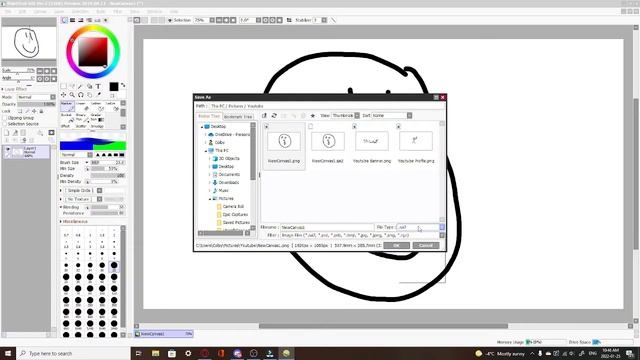Screen dimensions: 640x360
Task: Choose the Binary Pen tool
Action: click(82, 118)
